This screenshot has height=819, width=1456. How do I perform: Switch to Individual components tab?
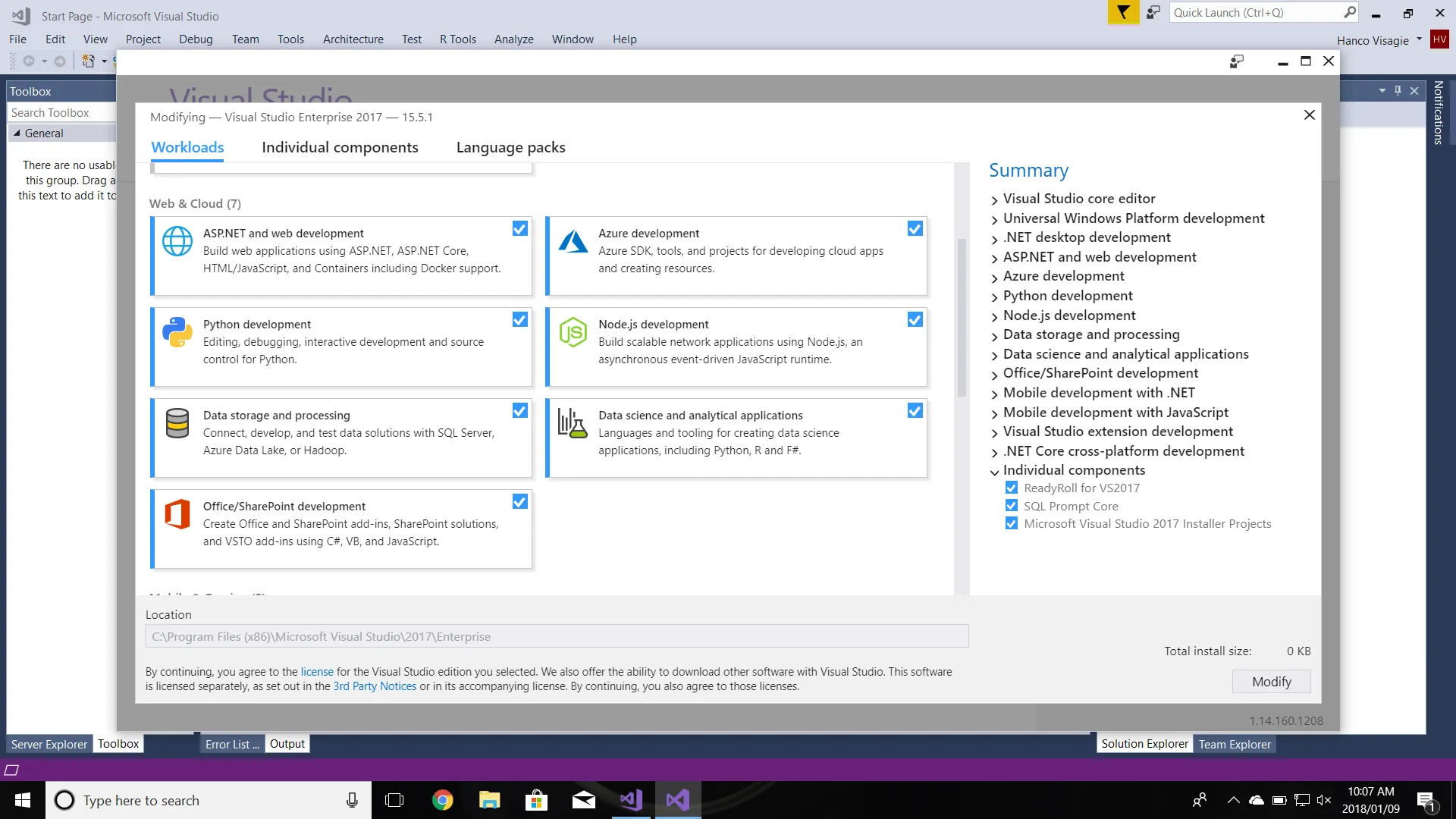pos(340,147)
